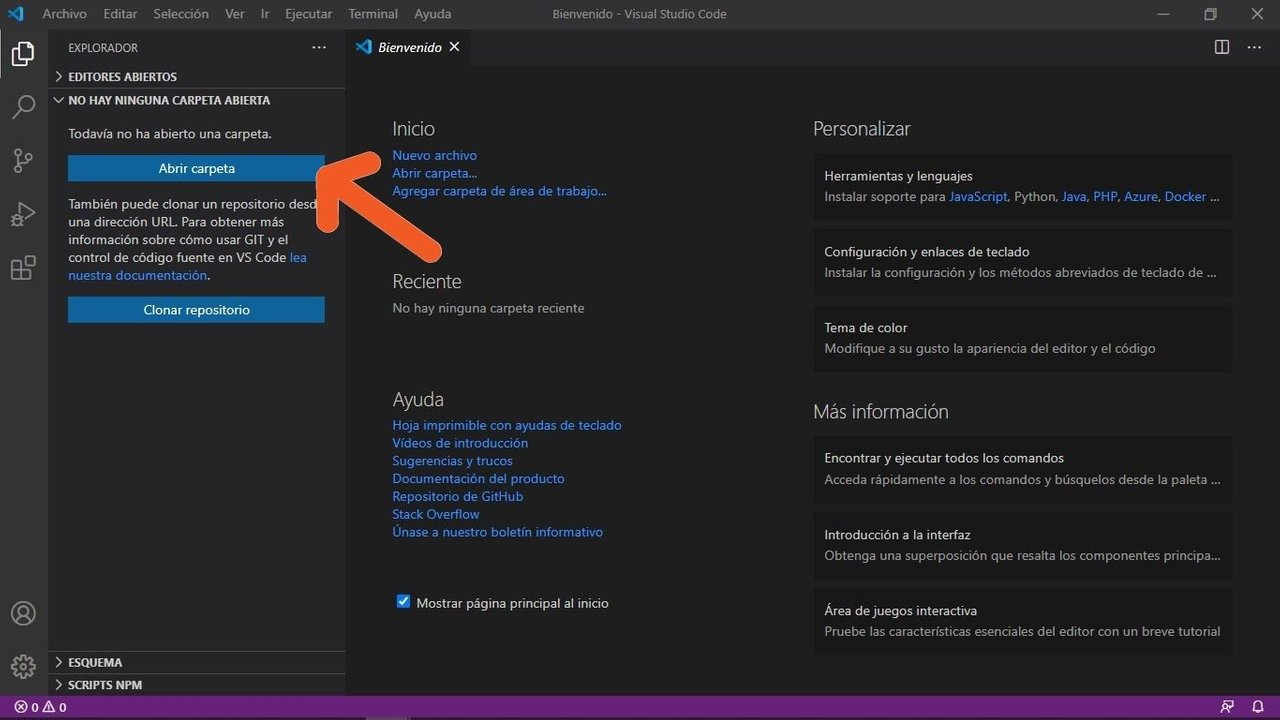
Task: Open the Search sidebar icon
Action: pos(22,107)
